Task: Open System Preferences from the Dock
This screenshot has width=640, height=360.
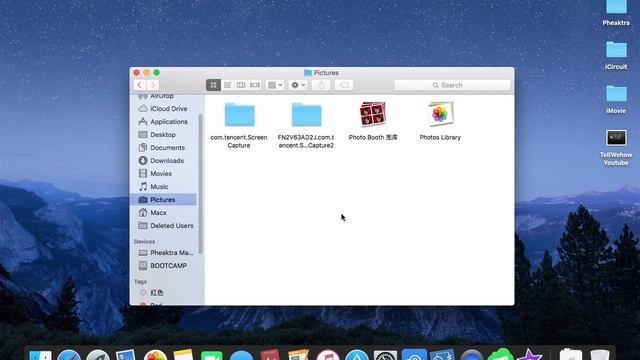Action: (x=385, y=355)
